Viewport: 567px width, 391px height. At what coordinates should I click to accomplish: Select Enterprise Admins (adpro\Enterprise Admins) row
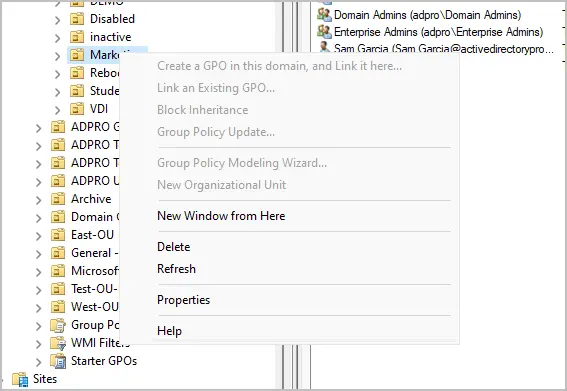[x=439, y=32]
